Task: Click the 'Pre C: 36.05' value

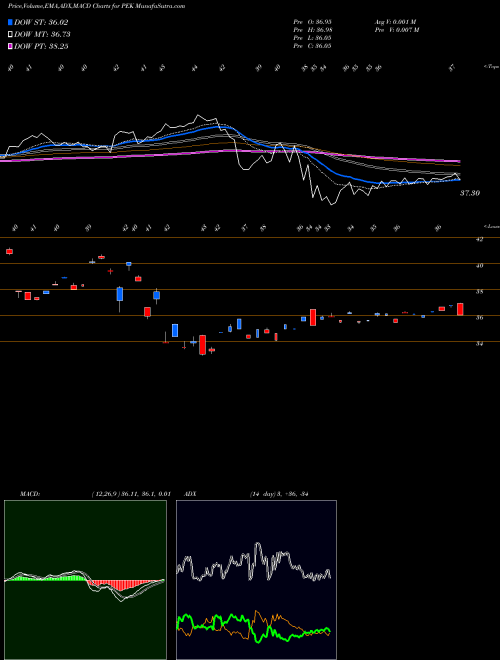Action: tap(312, 46)
